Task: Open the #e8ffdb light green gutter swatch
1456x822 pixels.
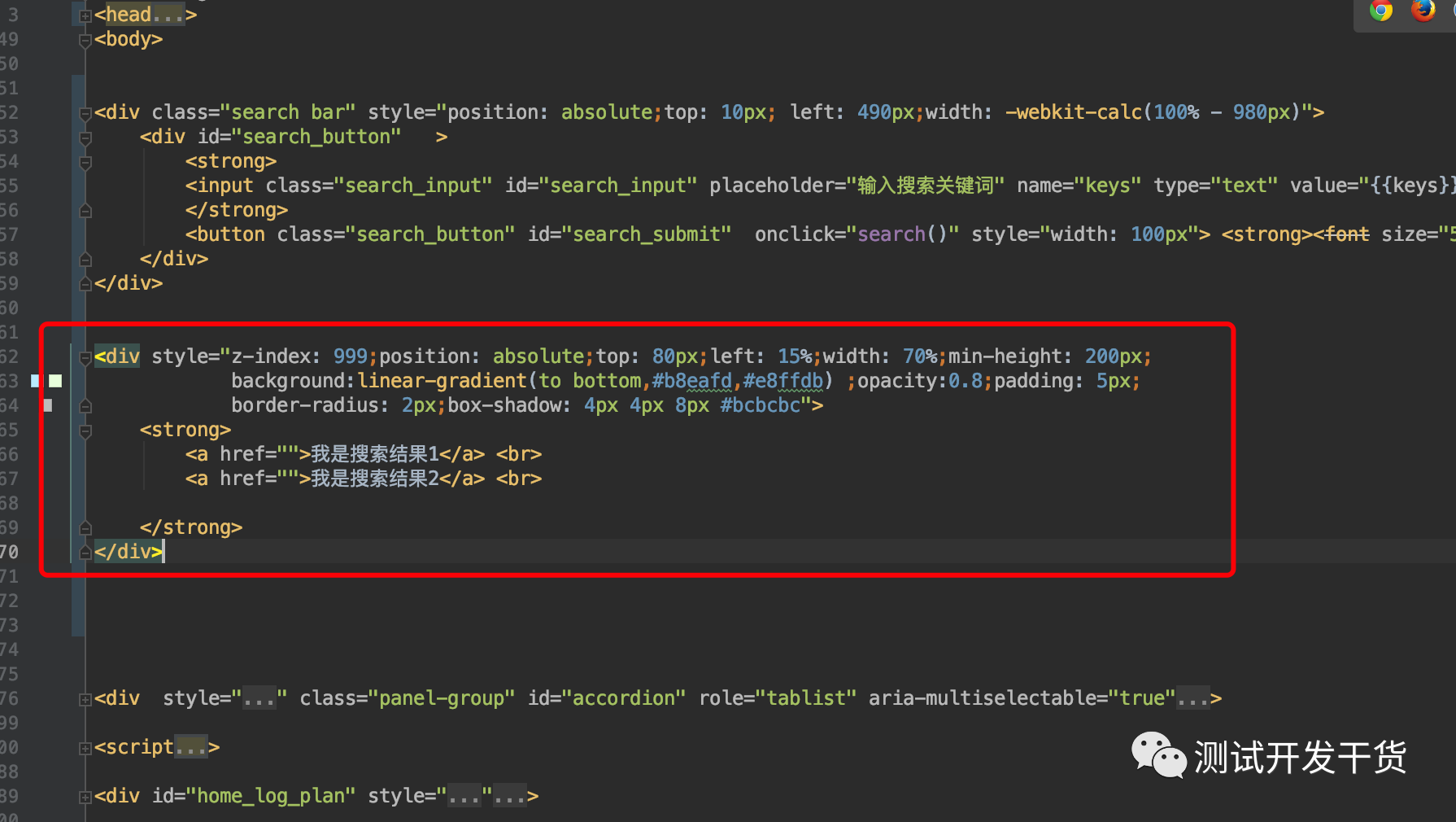Action: coord(55,381)
